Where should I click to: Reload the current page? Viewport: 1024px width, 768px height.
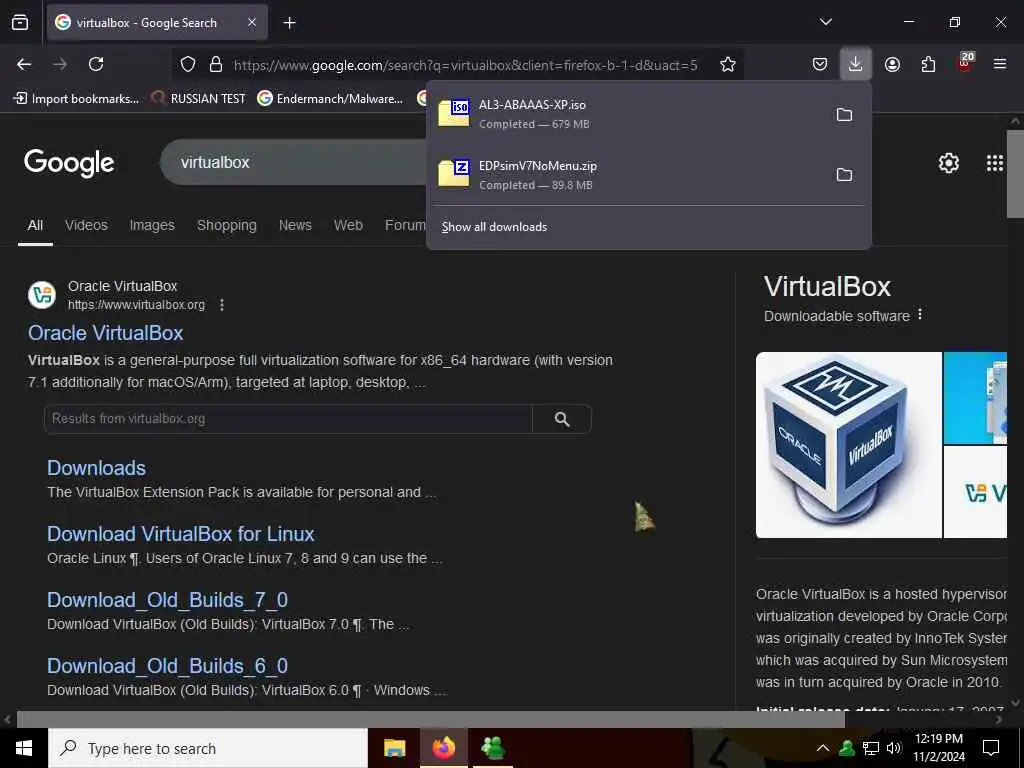[96, 64]
